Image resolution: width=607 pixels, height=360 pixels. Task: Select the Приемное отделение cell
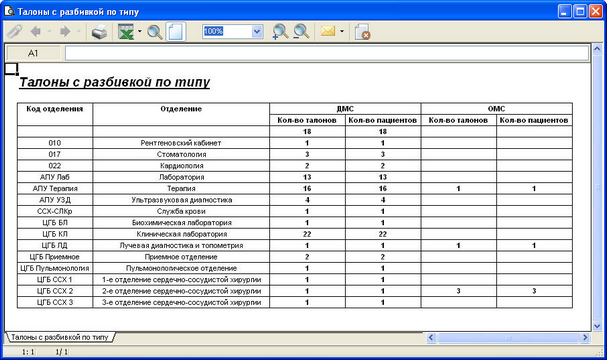tap(181, 257)
